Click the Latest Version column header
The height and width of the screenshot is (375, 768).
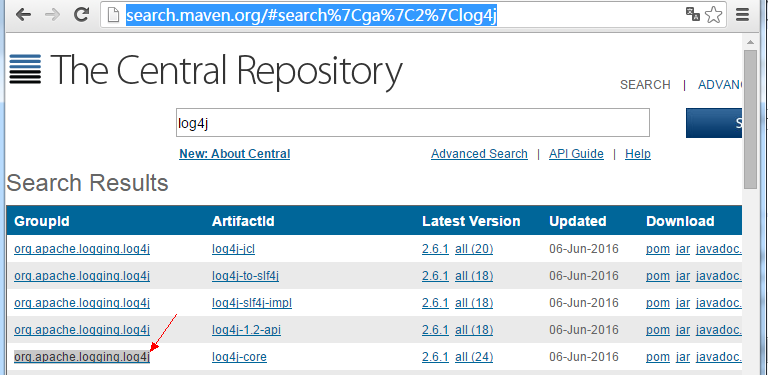(471, 221)
